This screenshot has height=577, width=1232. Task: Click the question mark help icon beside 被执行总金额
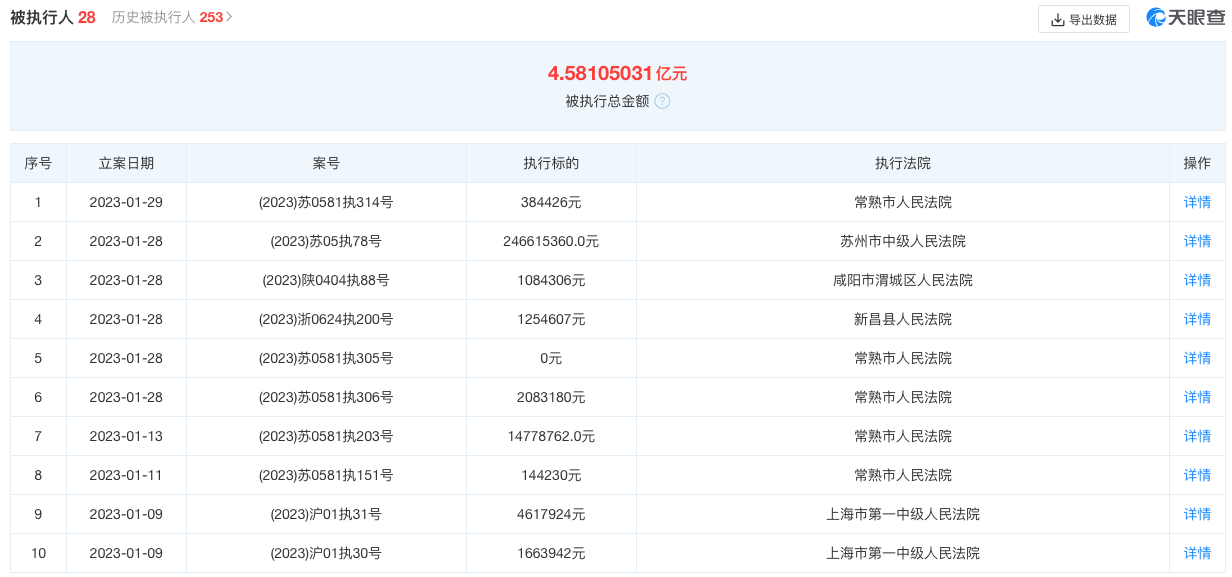pos(662,101)
